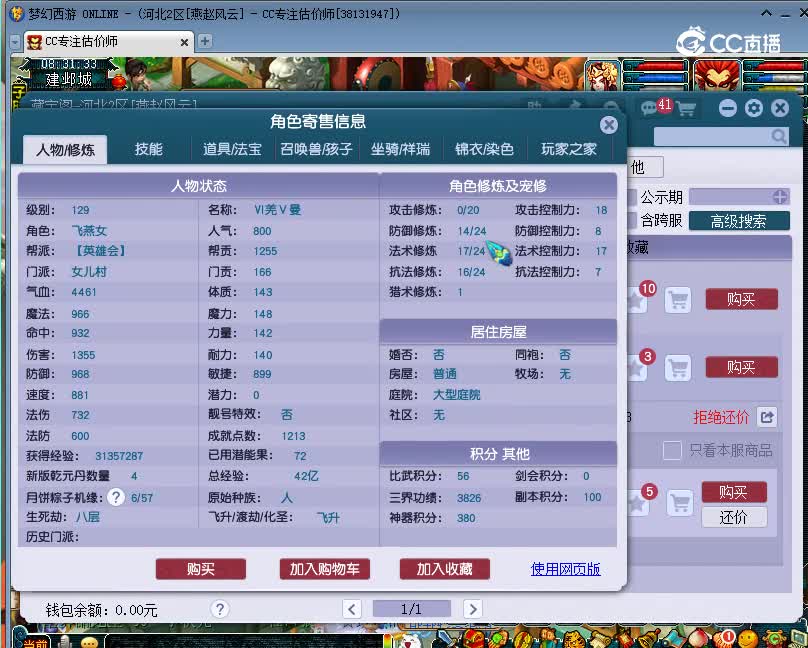Buy the listing with badge 10

742,299
